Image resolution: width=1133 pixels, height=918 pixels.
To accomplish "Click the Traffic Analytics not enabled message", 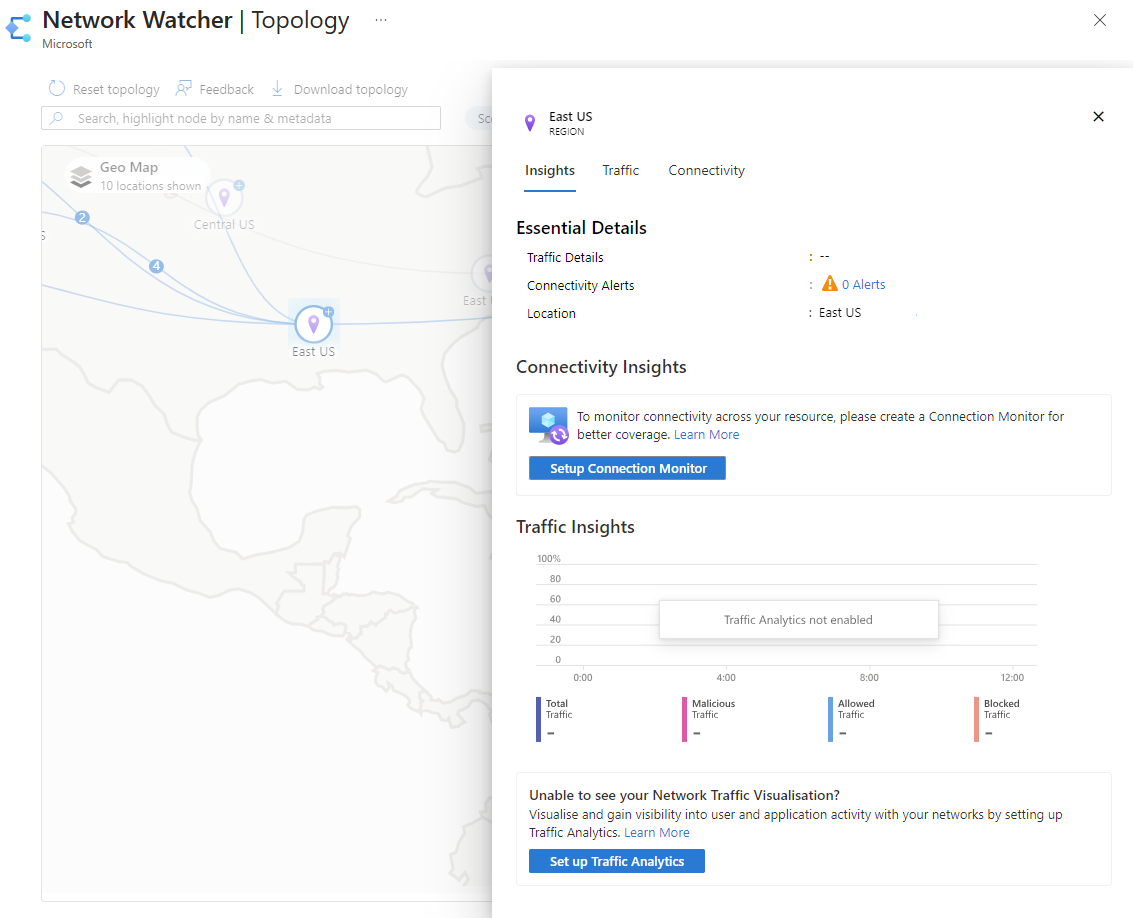I will coord(798,619).
